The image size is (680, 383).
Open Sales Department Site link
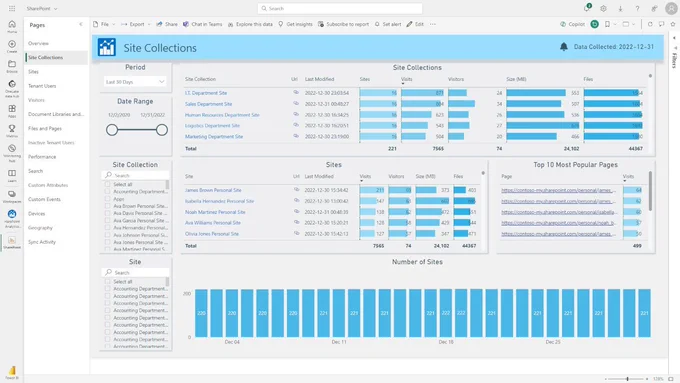[x=209, y=104]
